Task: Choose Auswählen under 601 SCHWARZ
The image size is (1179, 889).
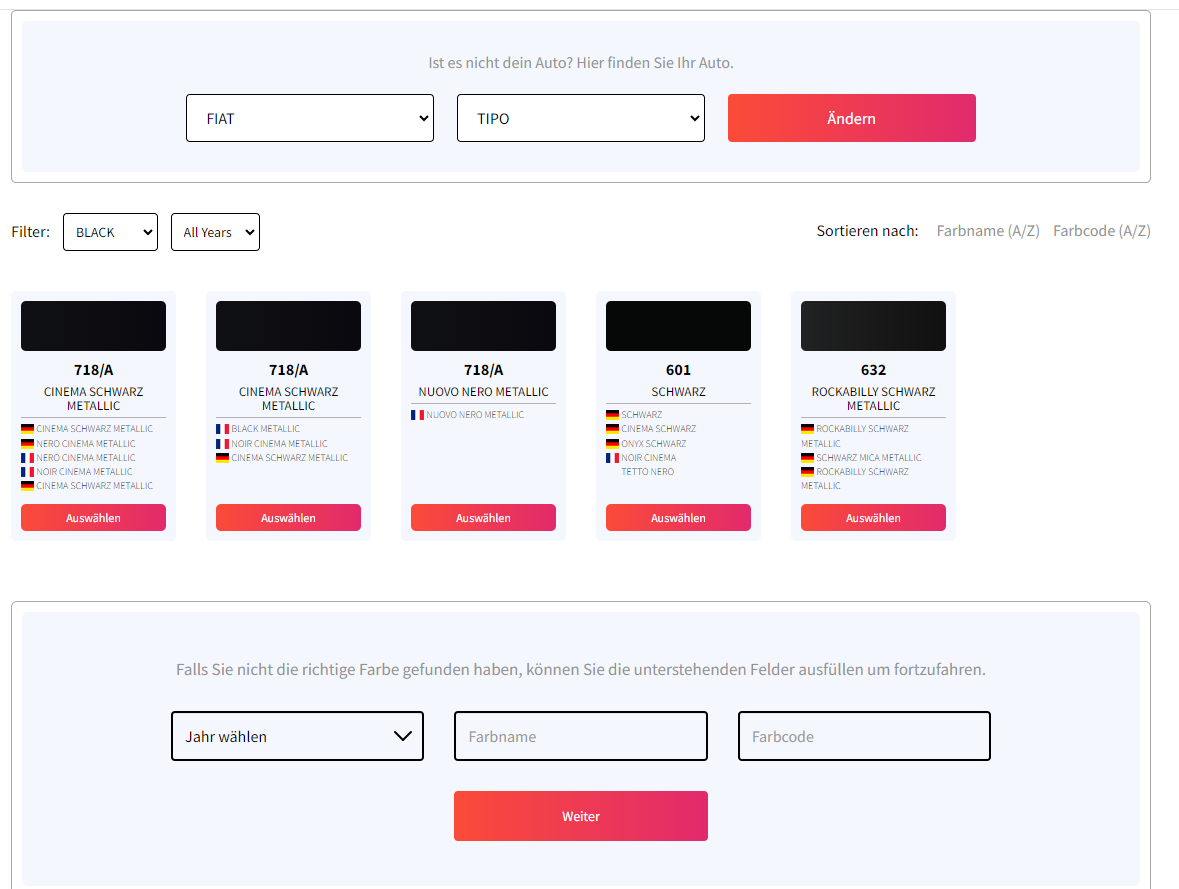Action: [678, 518]
